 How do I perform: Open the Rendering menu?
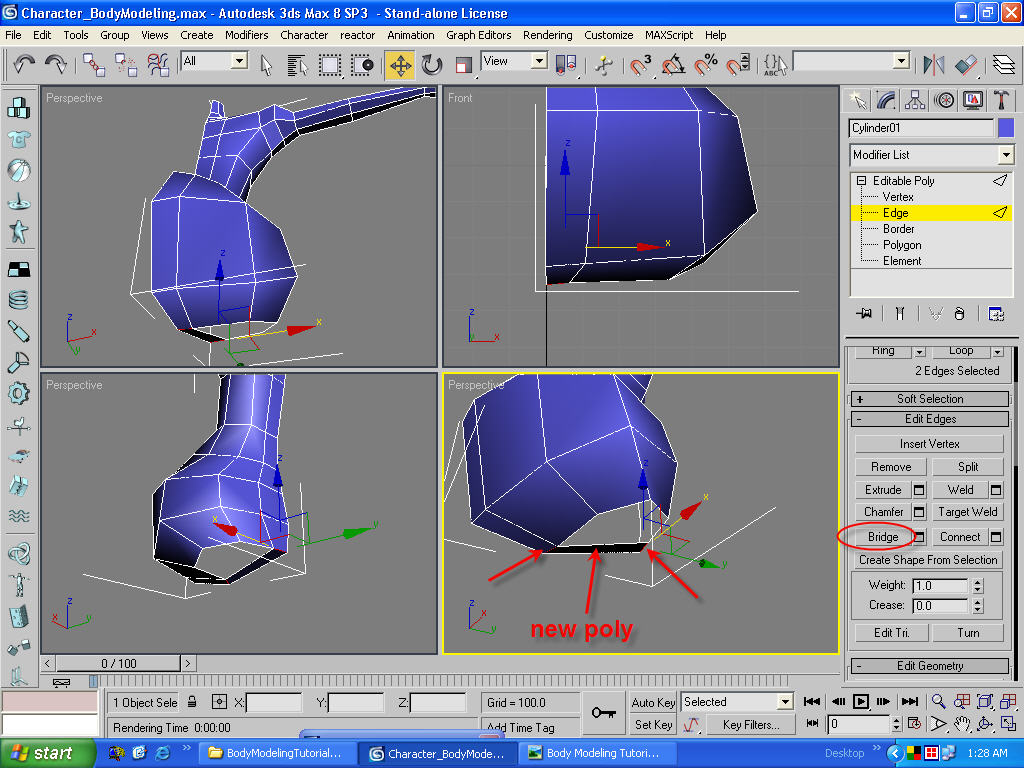[547, 35]
